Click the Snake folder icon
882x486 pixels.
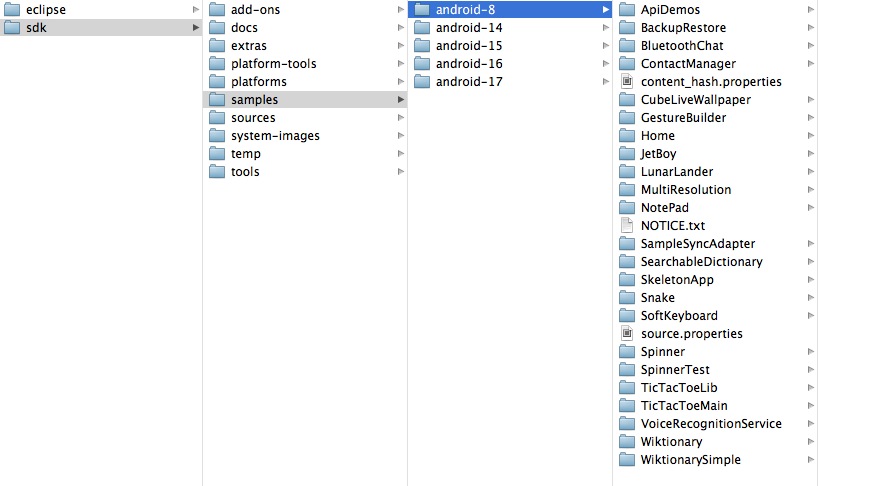627,298
